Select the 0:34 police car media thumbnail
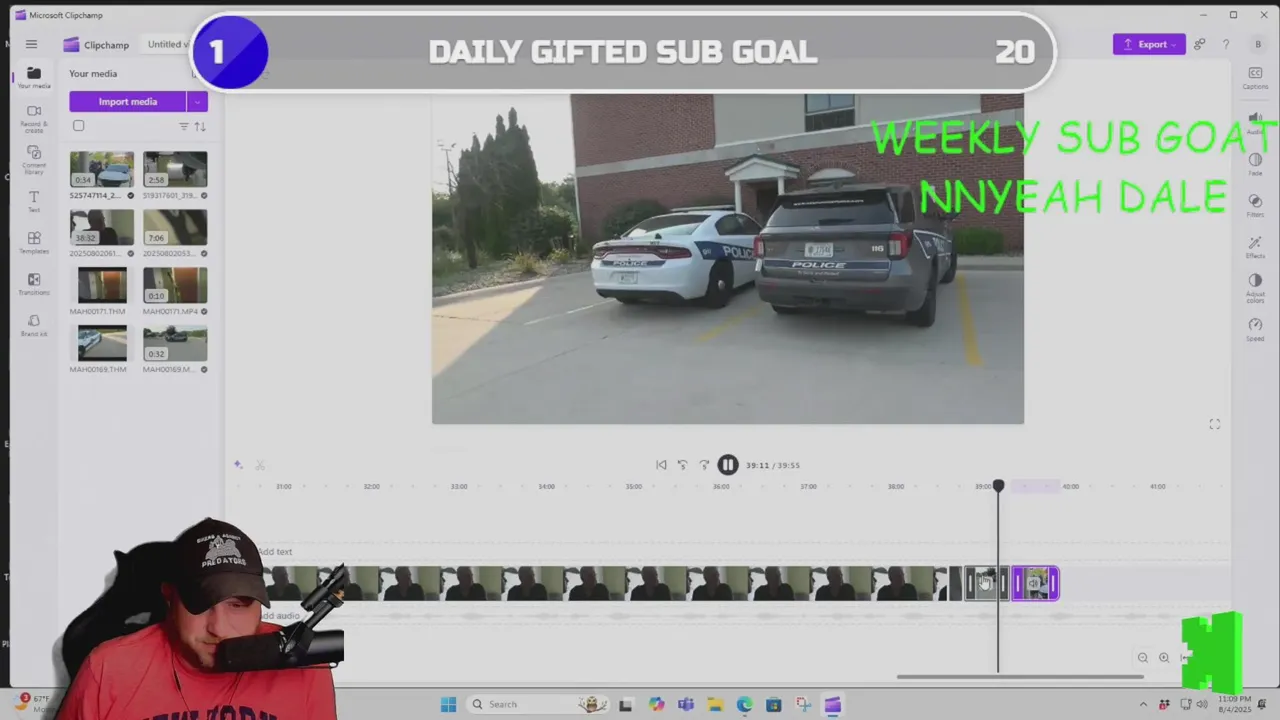 (x=102, y=169)
